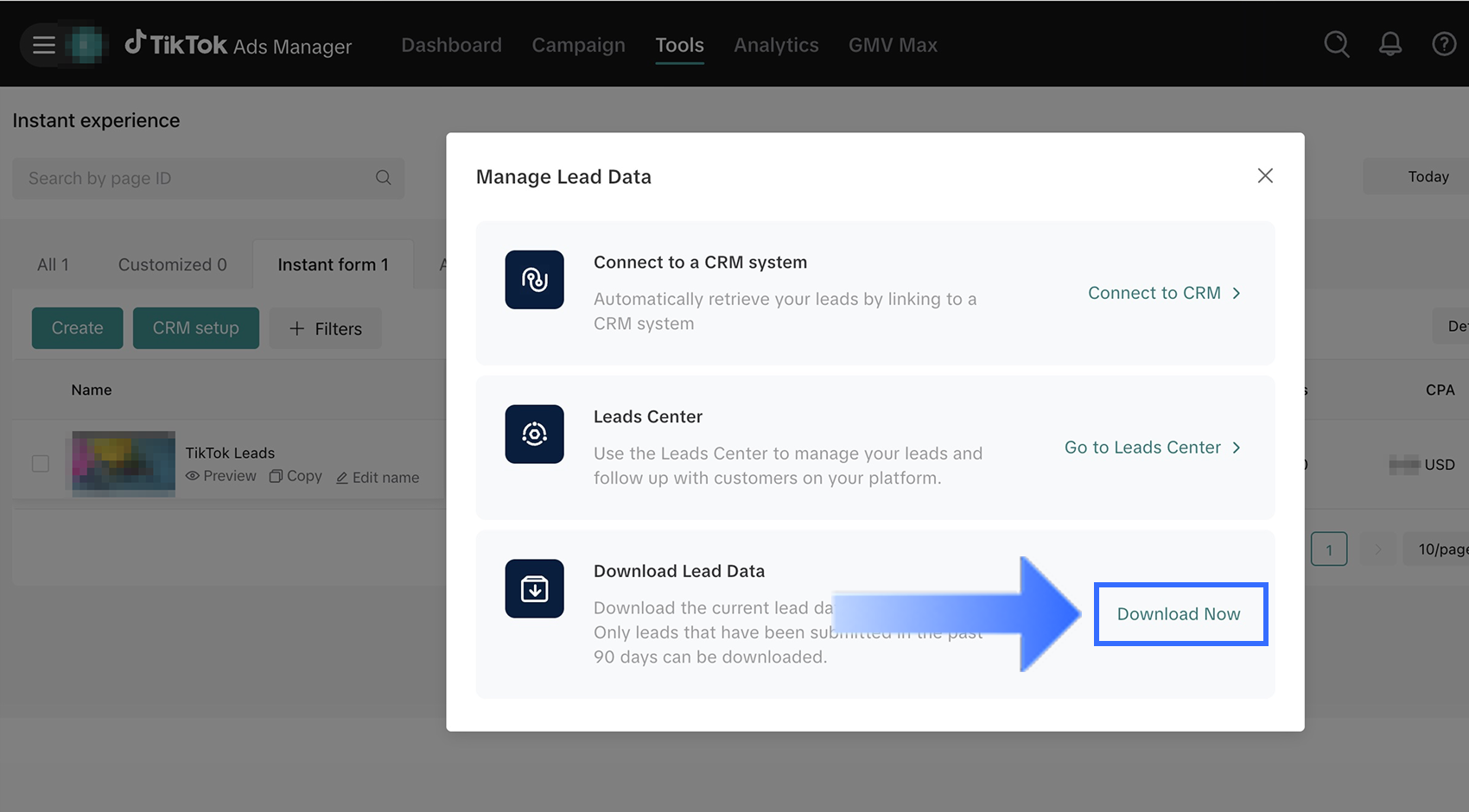
Task: Click the Name column header
Action: pyautogui.click(x=92, y=390)
